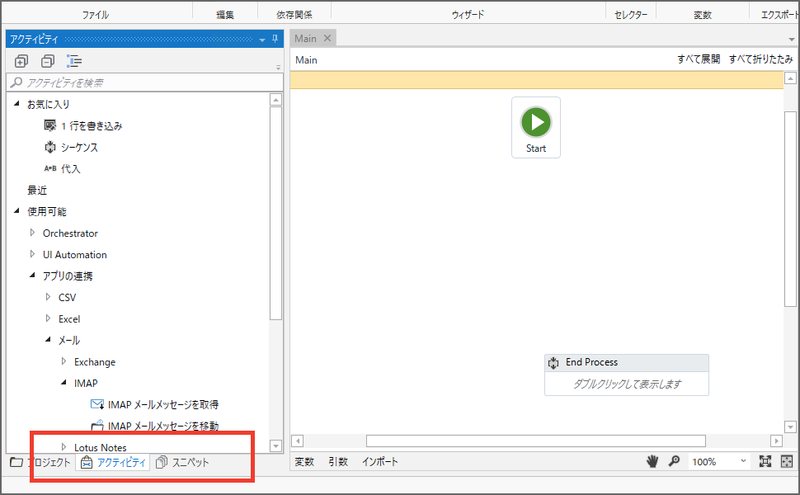This screenshot has width=800, height=495.
Task: Click the 最近 category
Action: click(37, 190)
